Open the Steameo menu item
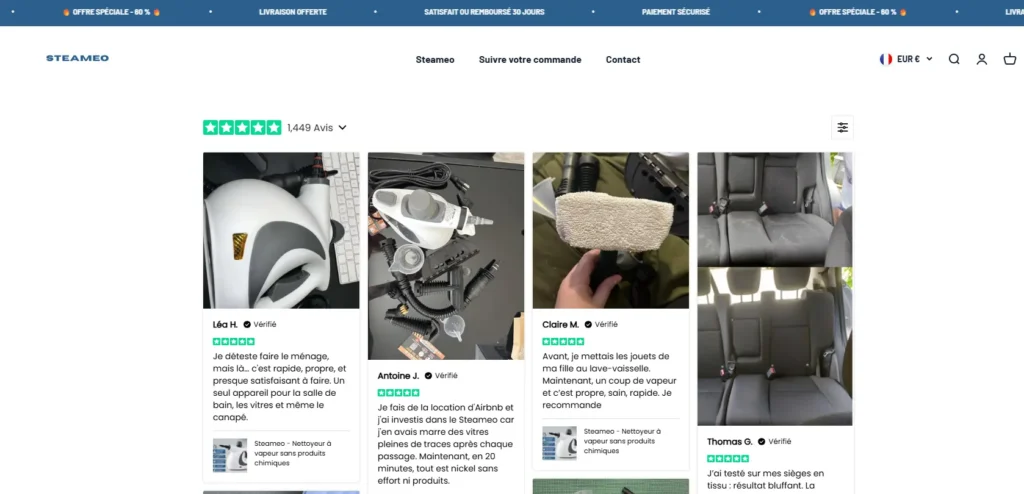The width and height of the screenshot is (1024, 494). 435,60
